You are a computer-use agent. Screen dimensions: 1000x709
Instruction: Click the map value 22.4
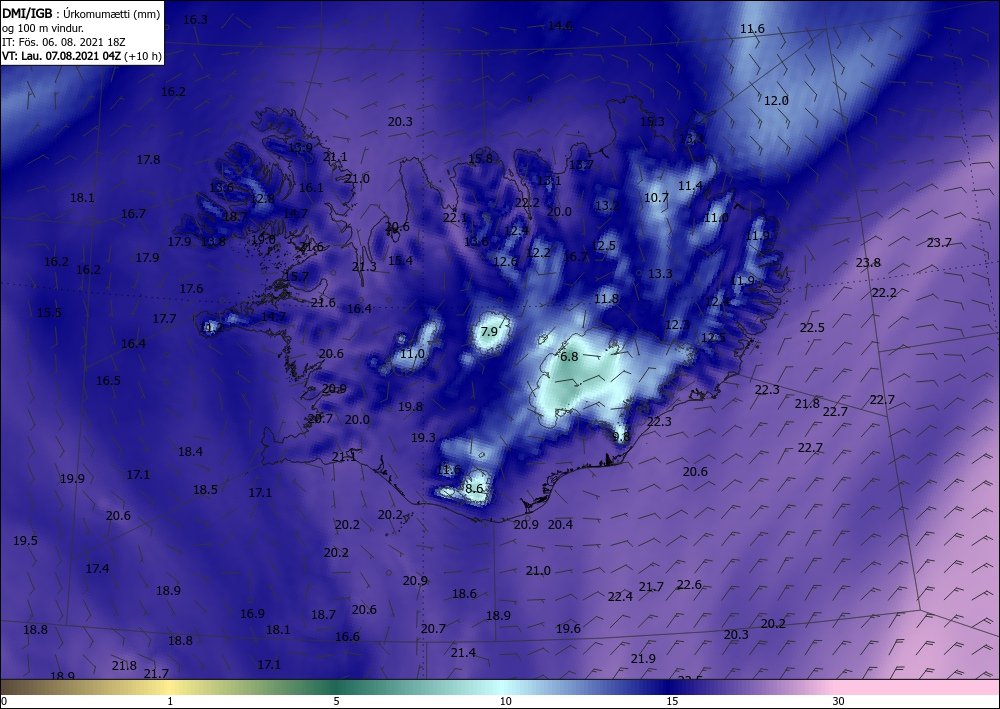(x=620, y=596)
